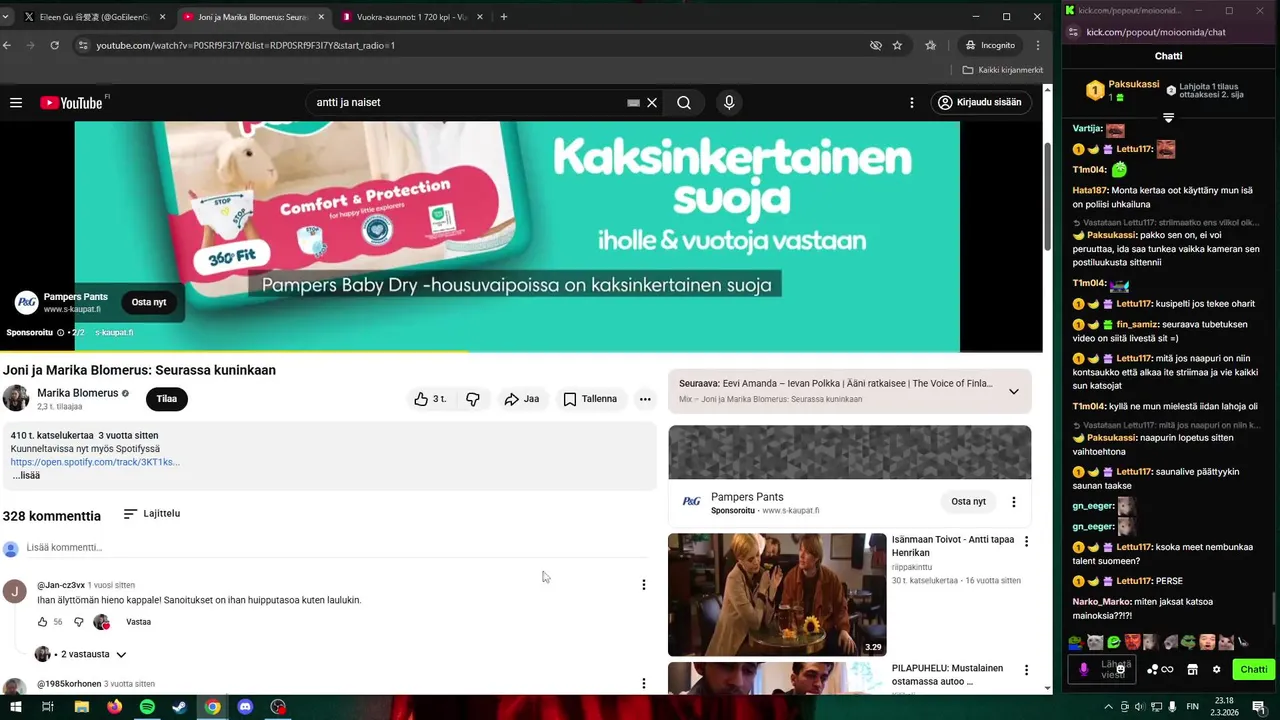Like the comment by Jan-cz3vx

point(42,622)
